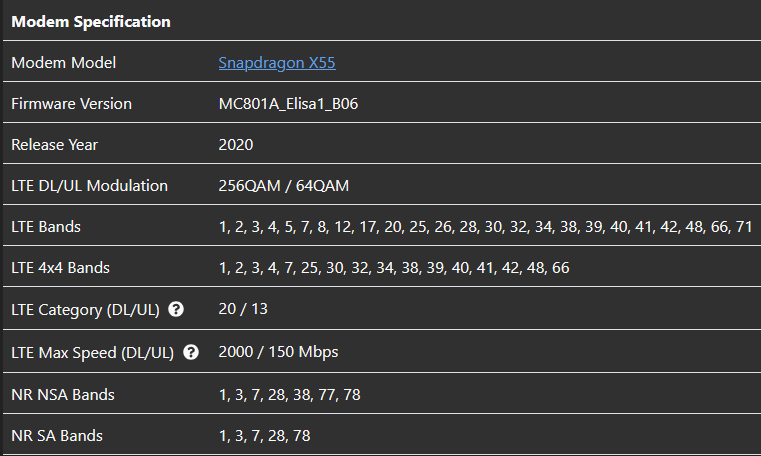Select the NR NSA band list ending in 77, 78
This screenshot has width=761, height=456.
pos(289,395)
